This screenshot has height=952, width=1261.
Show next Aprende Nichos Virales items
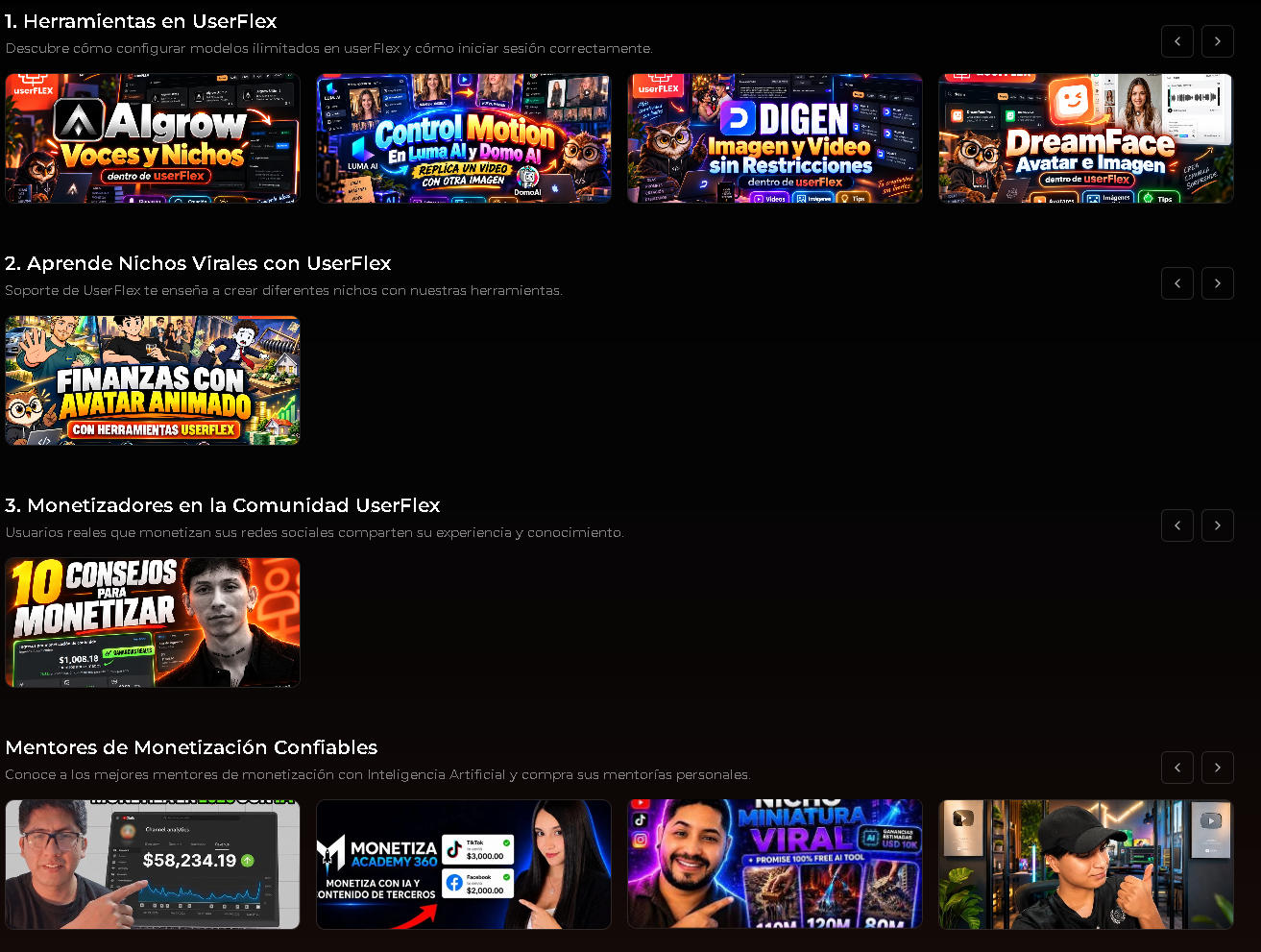(1218, 283)
